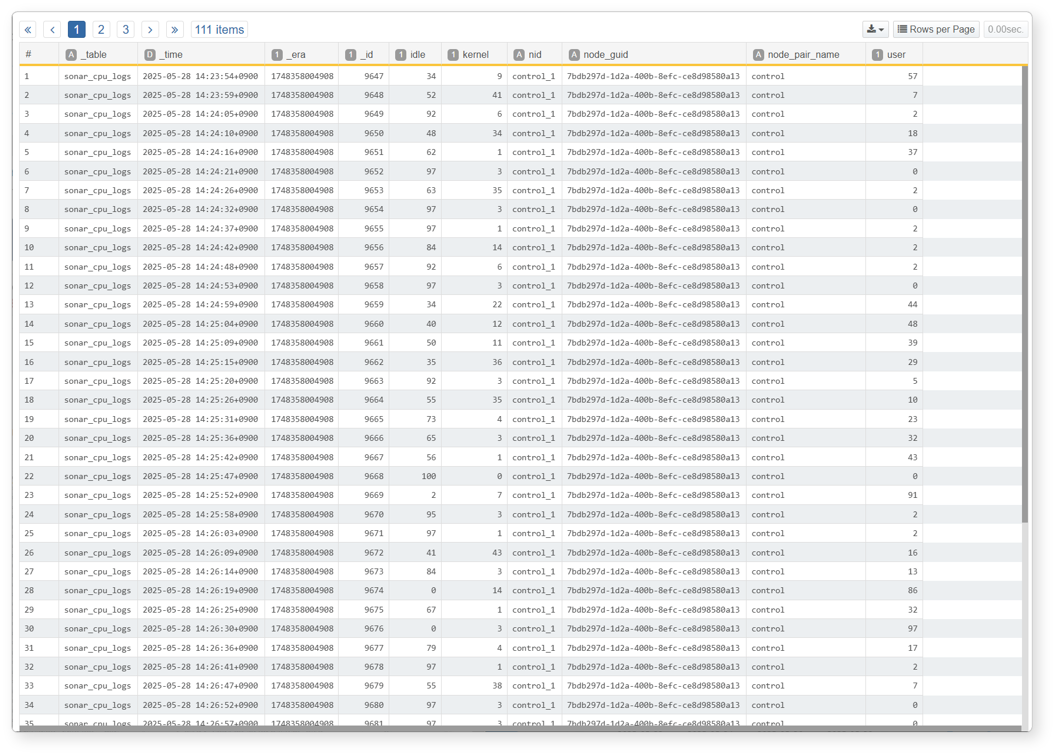Image resolution: width=1055 pixels, height=755 pixels.
Task: Sort by the node_pair_name column header
Action: (805, 55)
